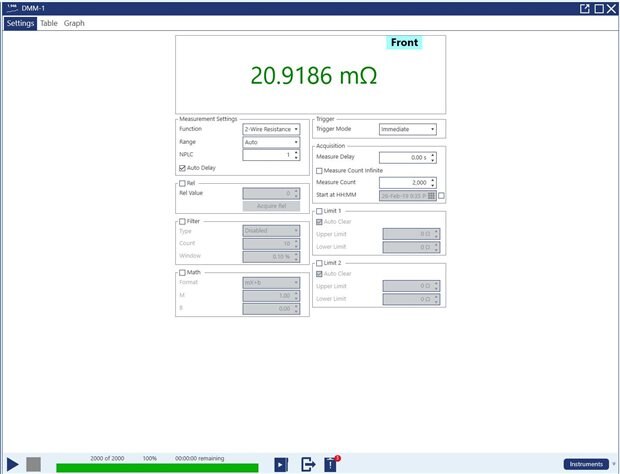620x474 pixels.
Task: Open the Math Format dropdown
Action: pos(271,283)
